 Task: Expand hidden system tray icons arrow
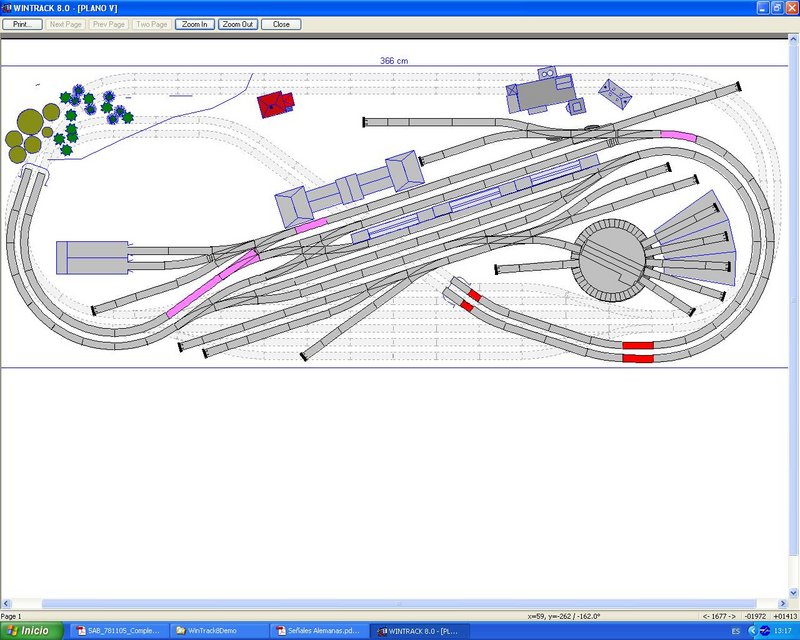point(753,631)
